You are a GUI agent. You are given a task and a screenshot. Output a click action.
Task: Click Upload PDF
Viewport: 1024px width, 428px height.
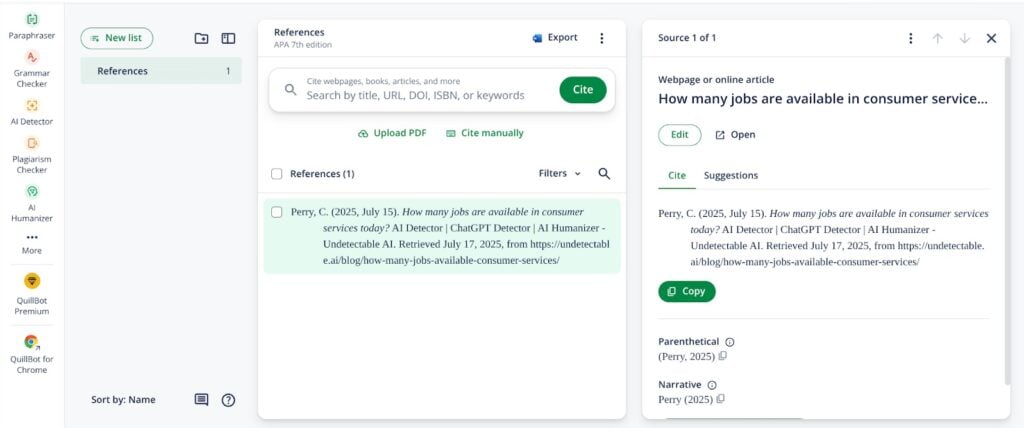pos(392,133)
